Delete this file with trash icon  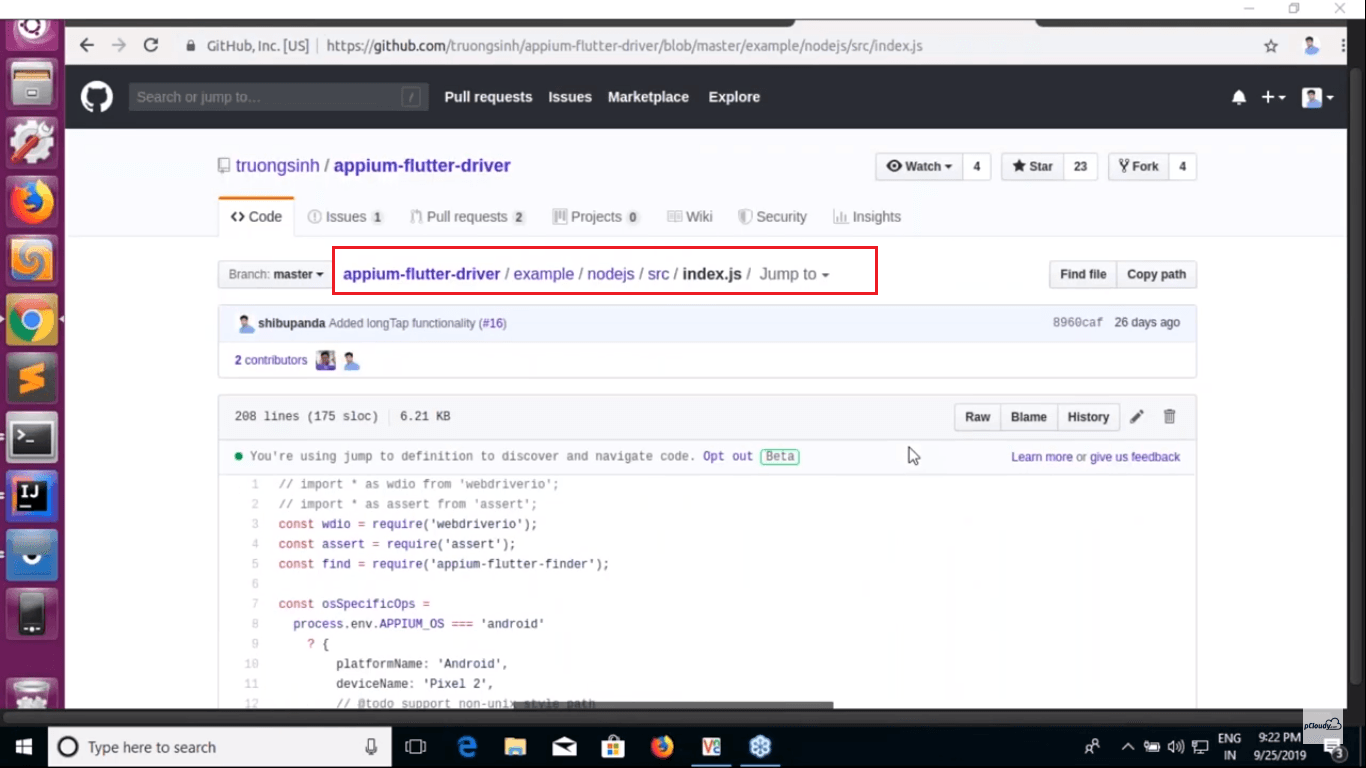(1169, 417)
